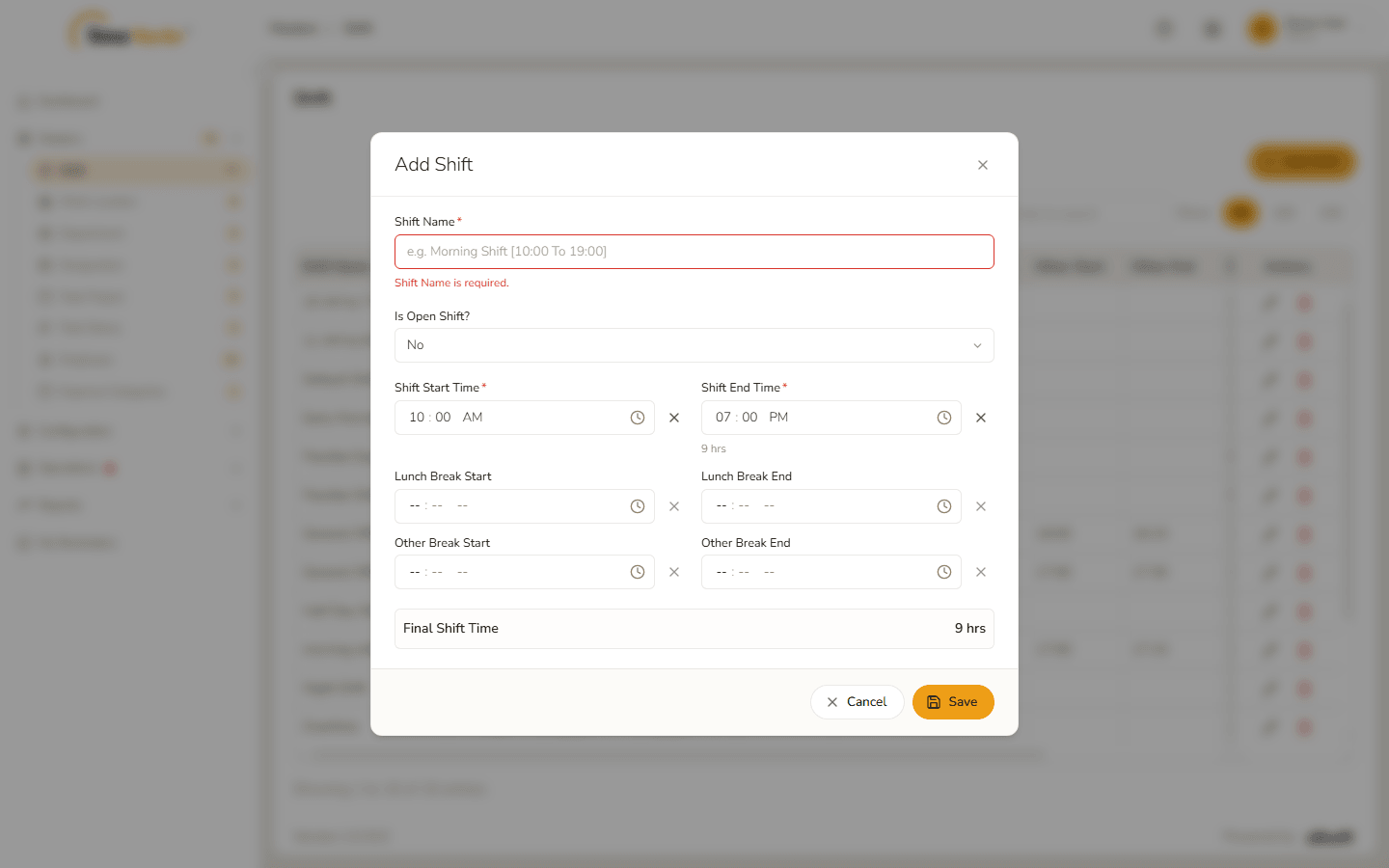Open clock picker for Shift Start Time
The image size is (1389, 868).
tap(638, 418)
